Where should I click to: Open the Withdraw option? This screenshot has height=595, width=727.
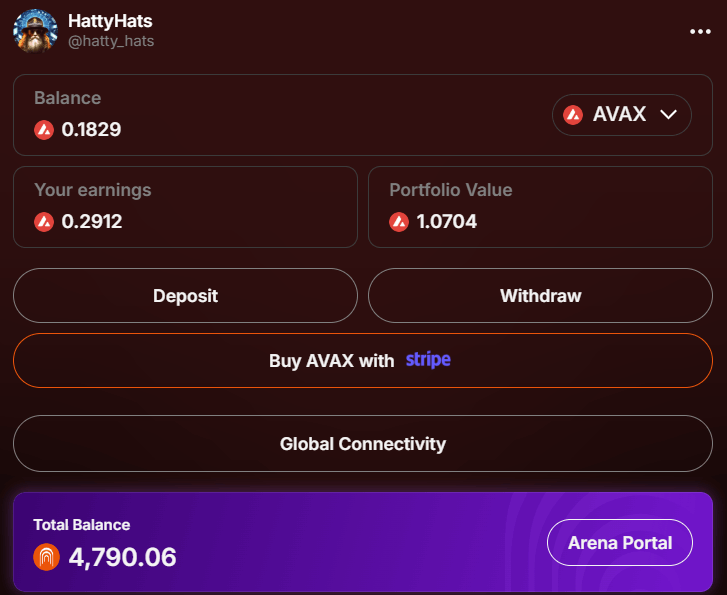click(540, 295)
